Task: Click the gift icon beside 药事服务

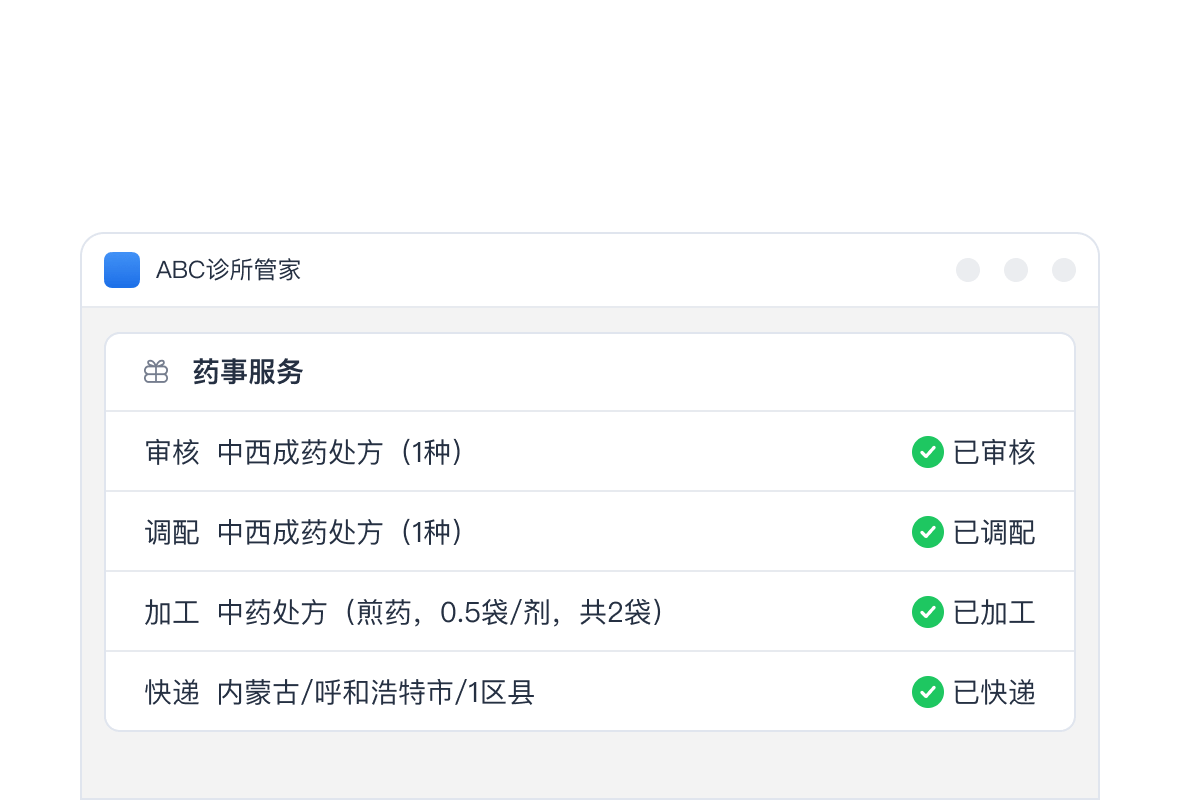Action: 156,372
